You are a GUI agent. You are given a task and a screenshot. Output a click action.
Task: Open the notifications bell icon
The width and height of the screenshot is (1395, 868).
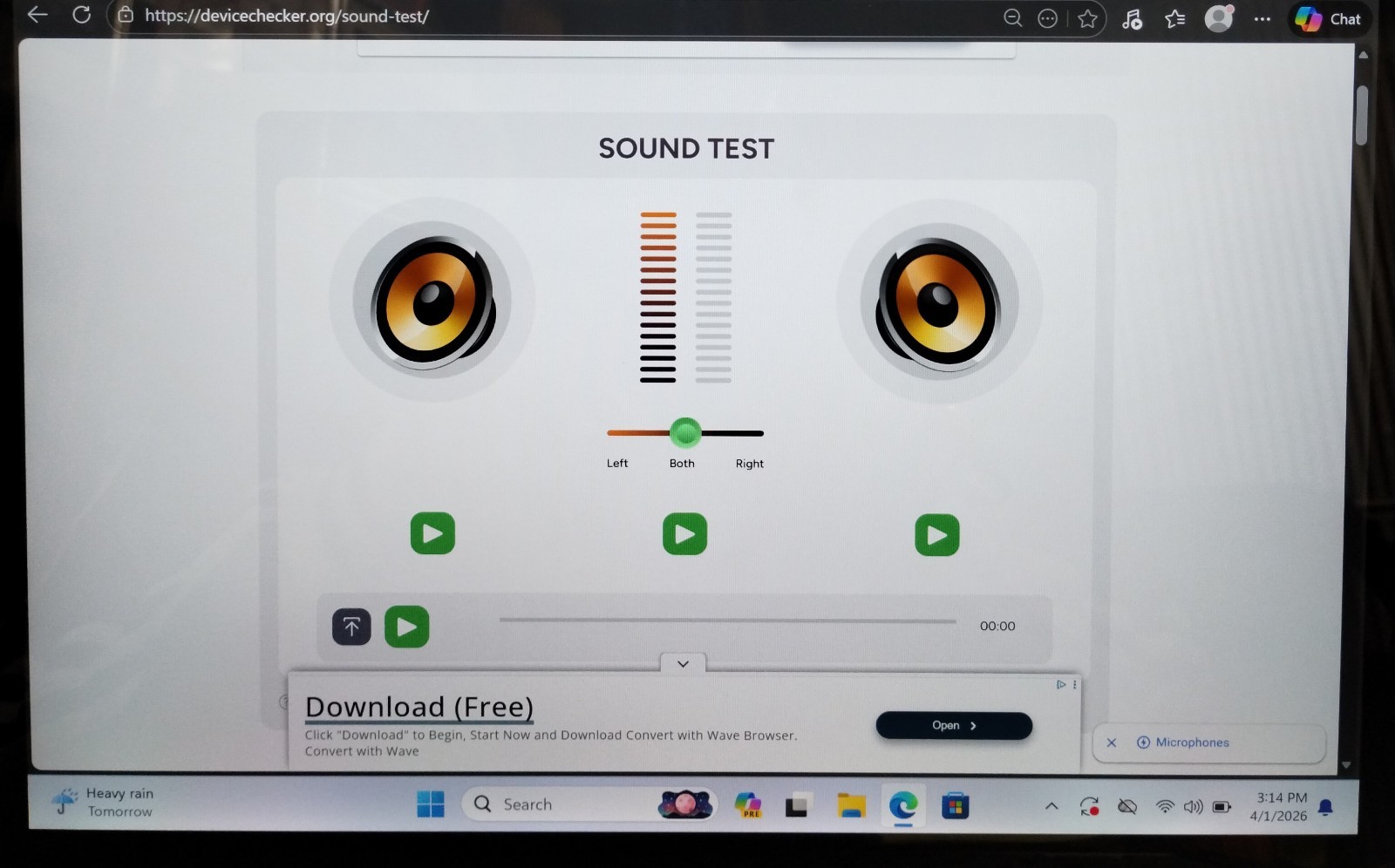(1325, 807)
